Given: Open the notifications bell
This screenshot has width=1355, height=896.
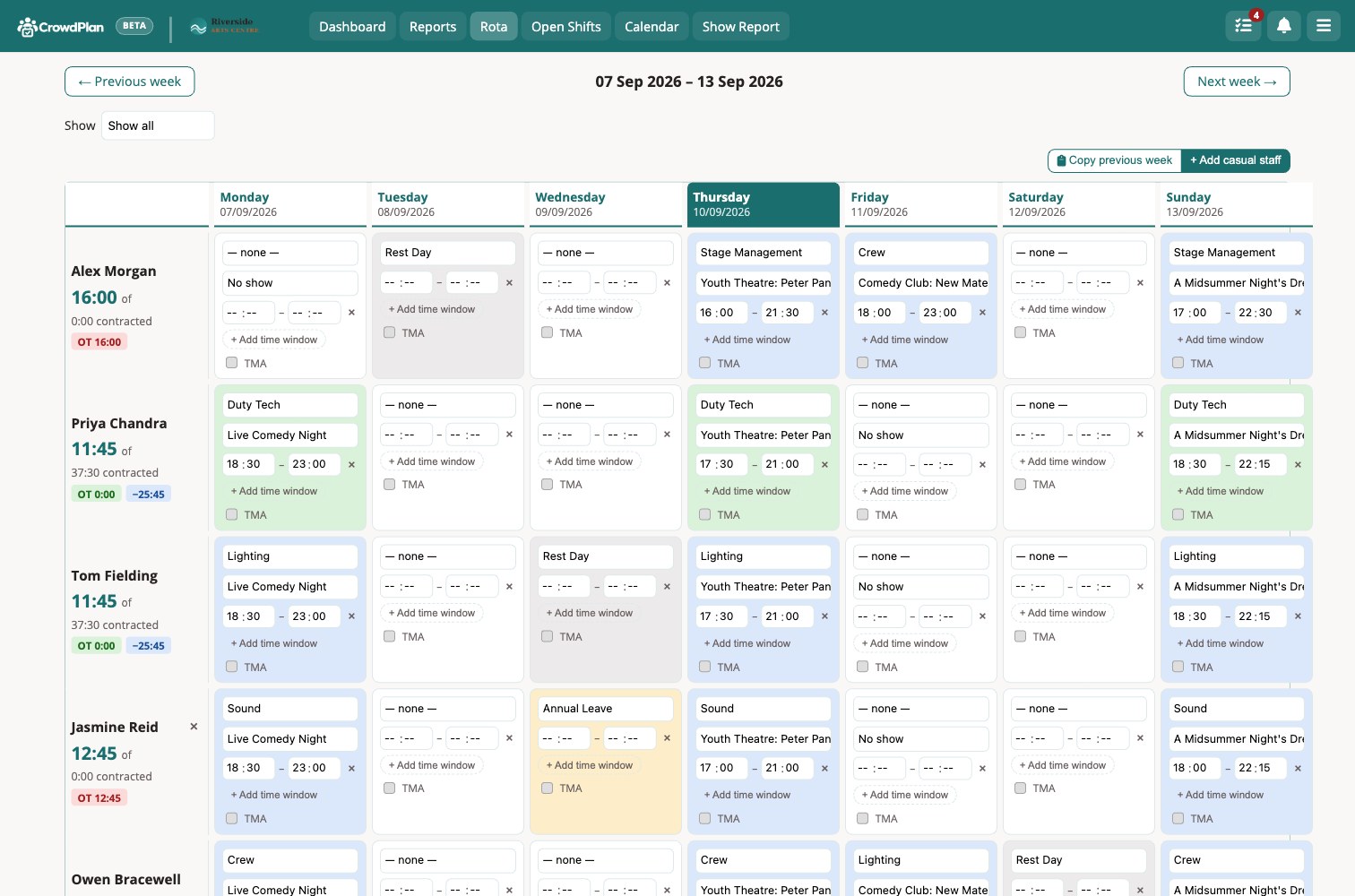Looking at the screenshot, I should pyautogui.click(x=1284, y=26).
